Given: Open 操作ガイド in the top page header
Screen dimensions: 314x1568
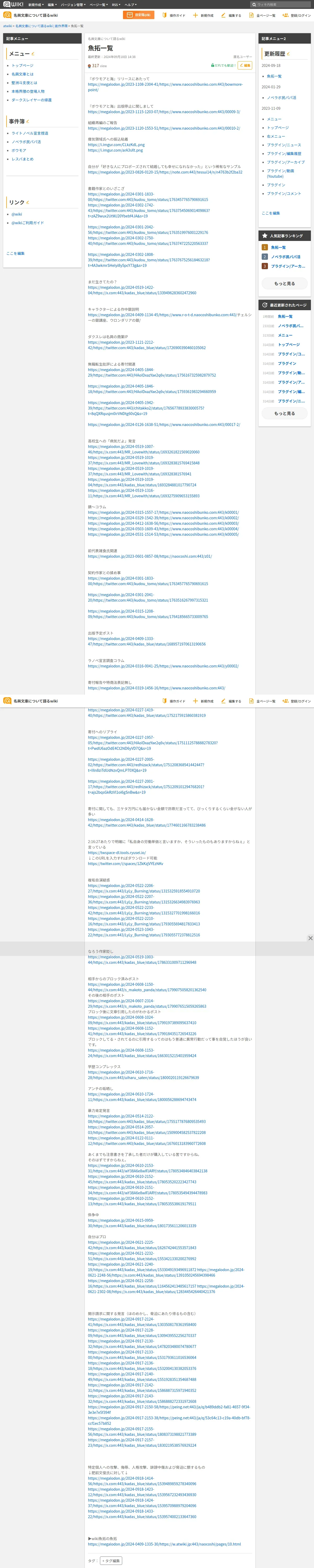Looking at the screenshot, I should (x=174, y=15).
